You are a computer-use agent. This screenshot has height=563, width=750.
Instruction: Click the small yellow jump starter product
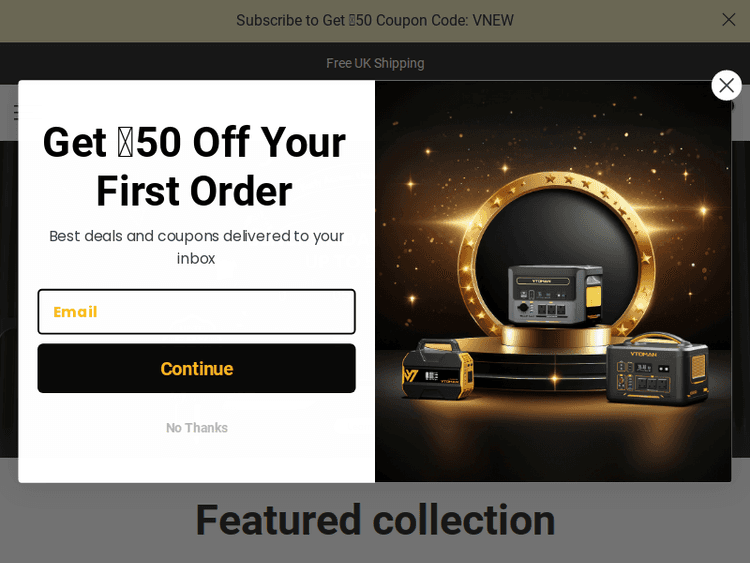pyautogui.click(x=438, y=368)
